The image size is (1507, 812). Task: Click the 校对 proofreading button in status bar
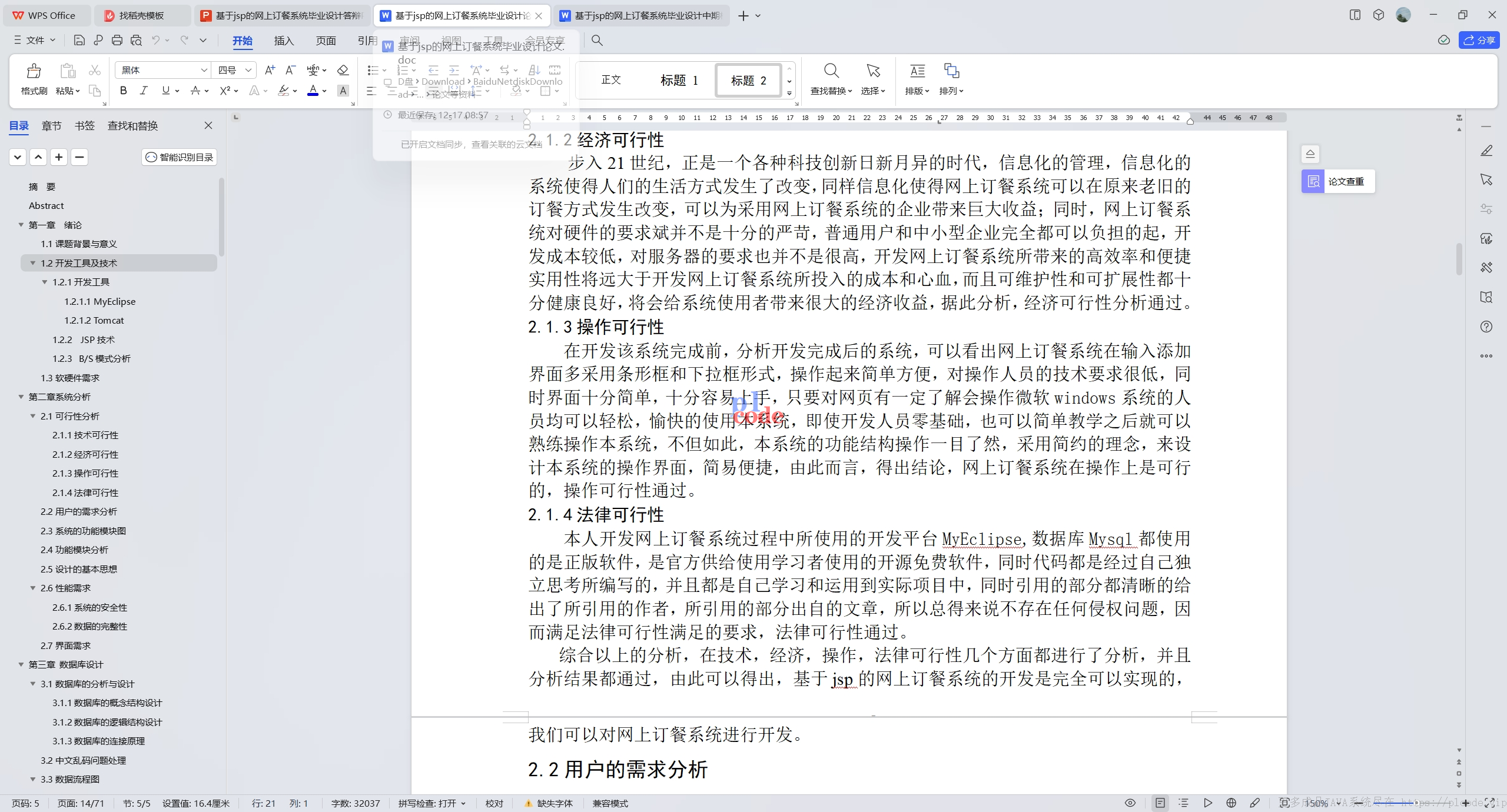click(494, 803)
